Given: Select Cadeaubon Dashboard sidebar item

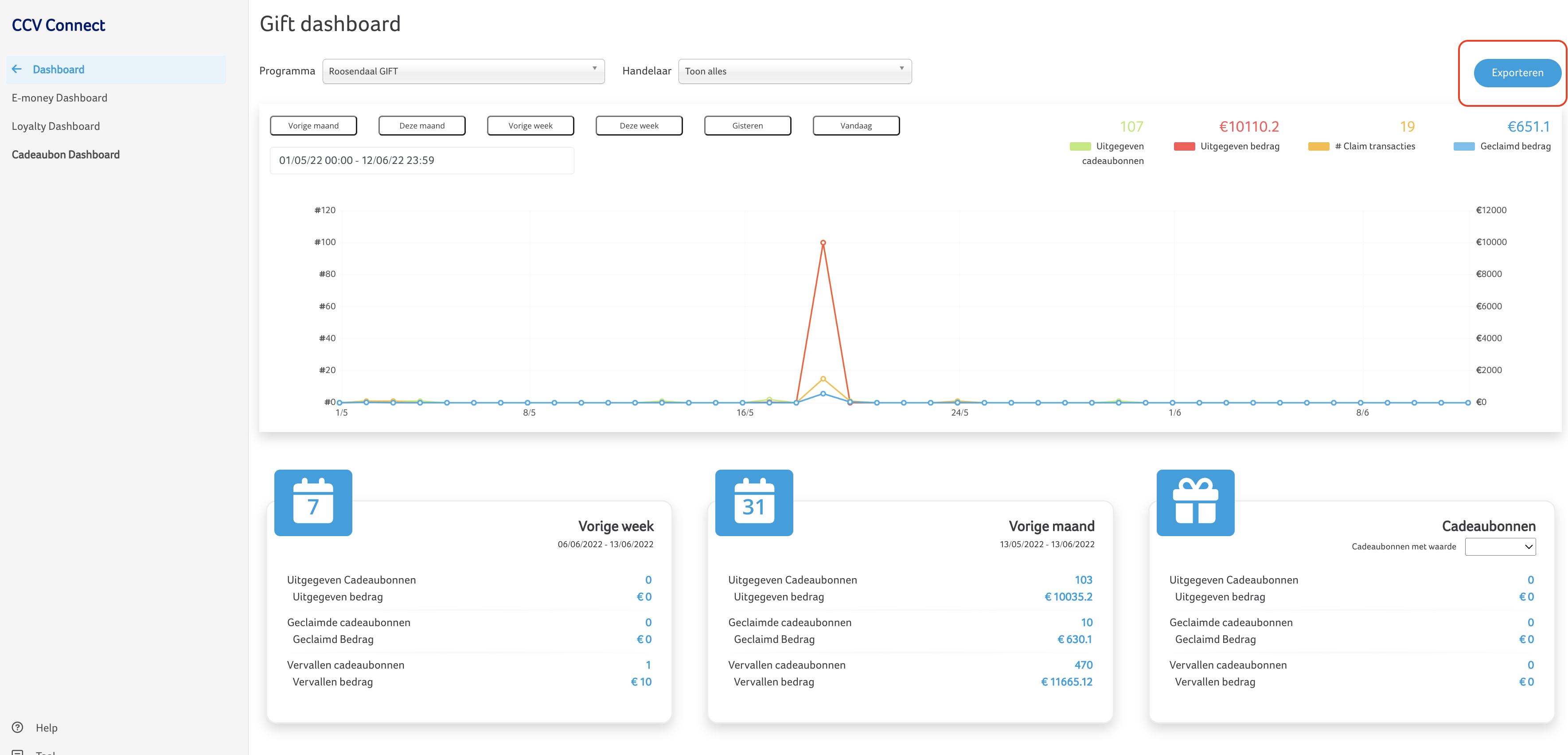Looking at the screenshot, I should tap(66, 155).
